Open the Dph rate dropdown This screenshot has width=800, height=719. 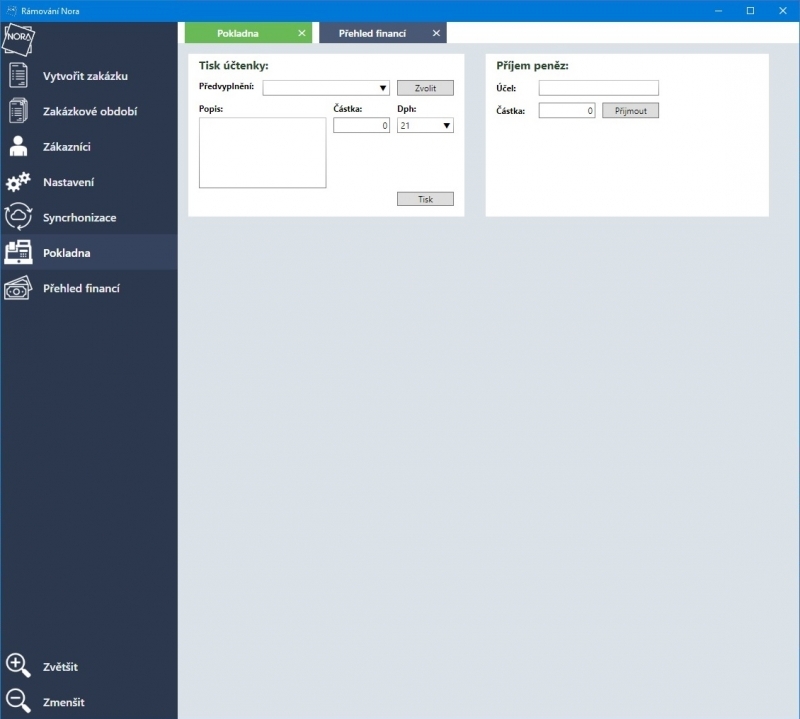425,126
